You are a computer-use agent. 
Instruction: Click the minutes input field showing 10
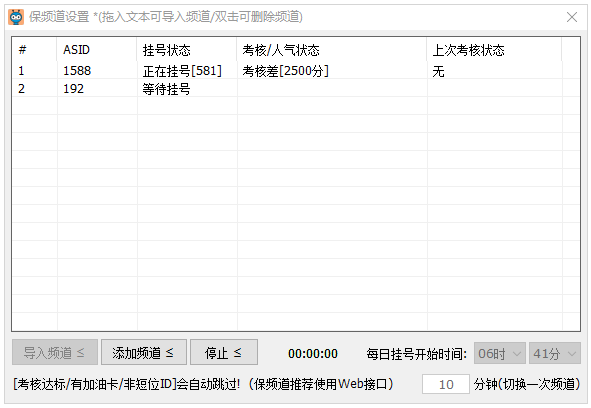(x=446, y=384)
